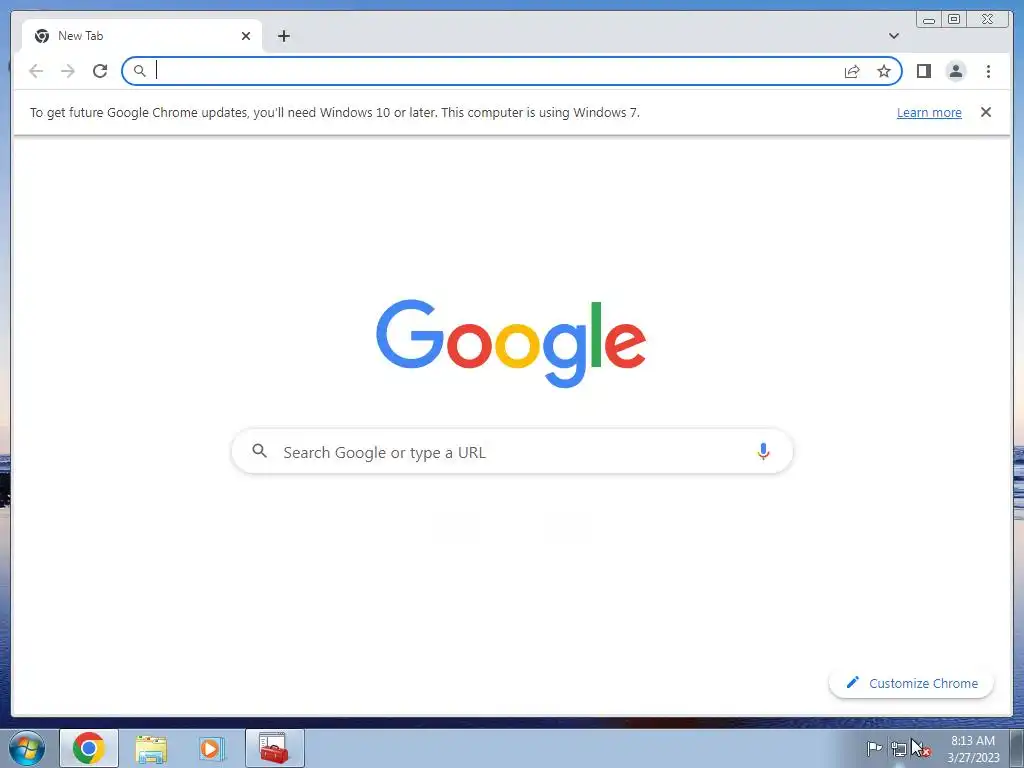This screenshot has width=1024, height=768.
Task: Click the browser Forward arrow
Action: tap(68, 71)
